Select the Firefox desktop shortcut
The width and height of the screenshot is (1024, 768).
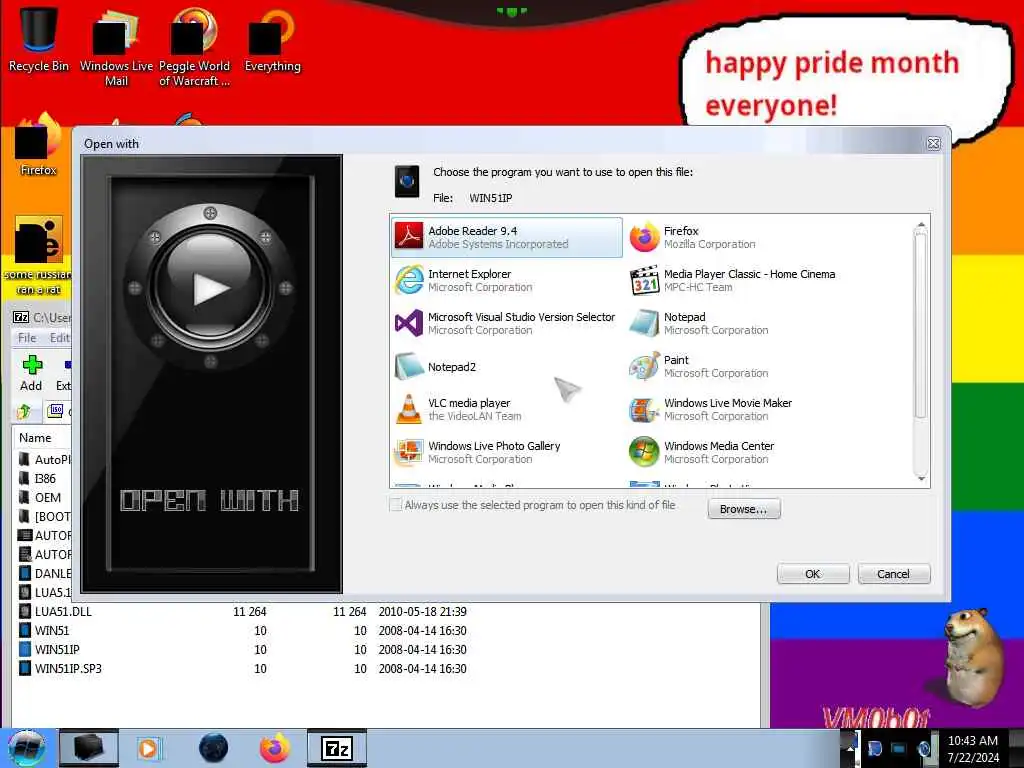pyautogui.click(x=39, y=145)
